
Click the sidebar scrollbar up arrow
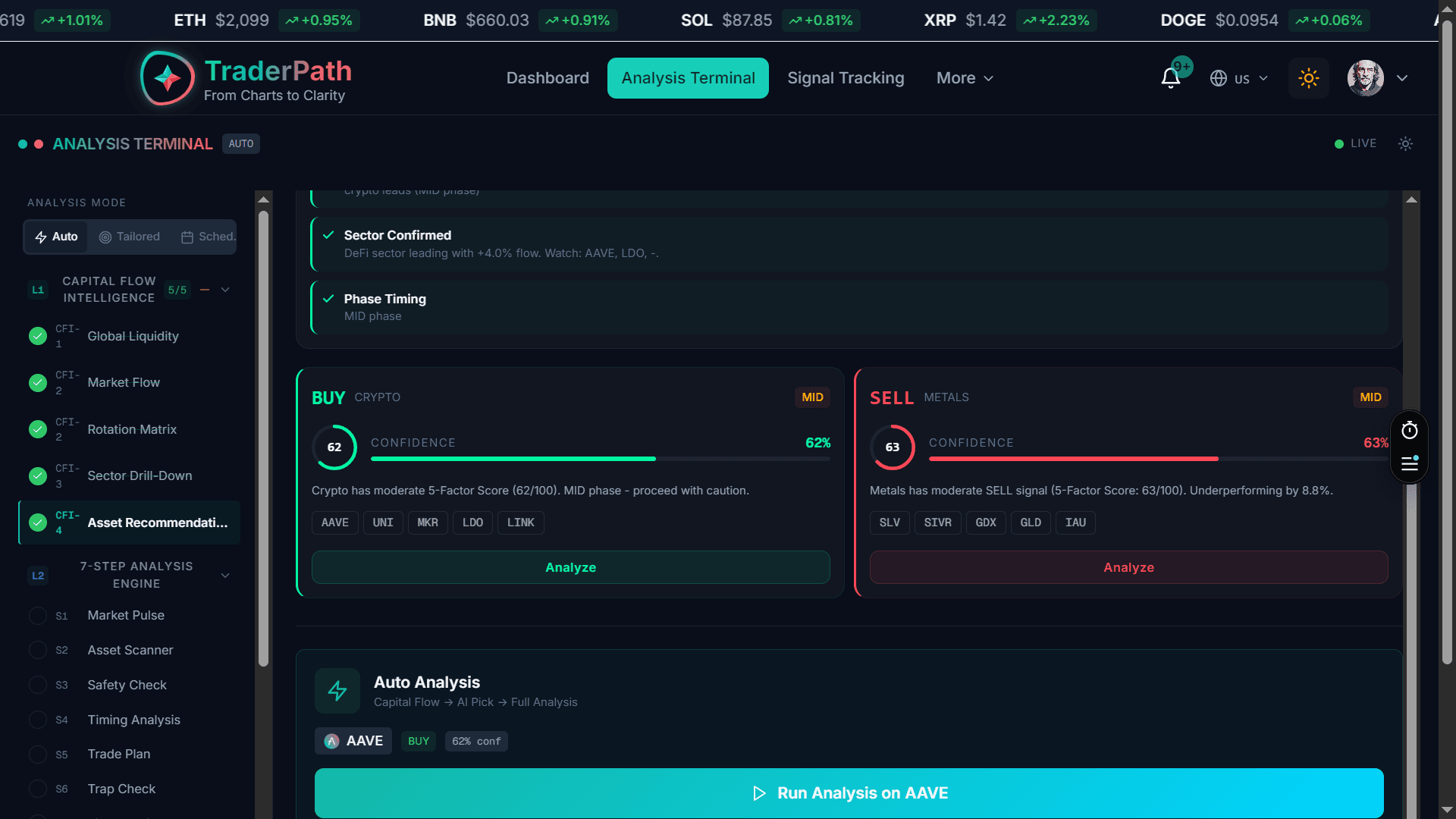[264, 199]
